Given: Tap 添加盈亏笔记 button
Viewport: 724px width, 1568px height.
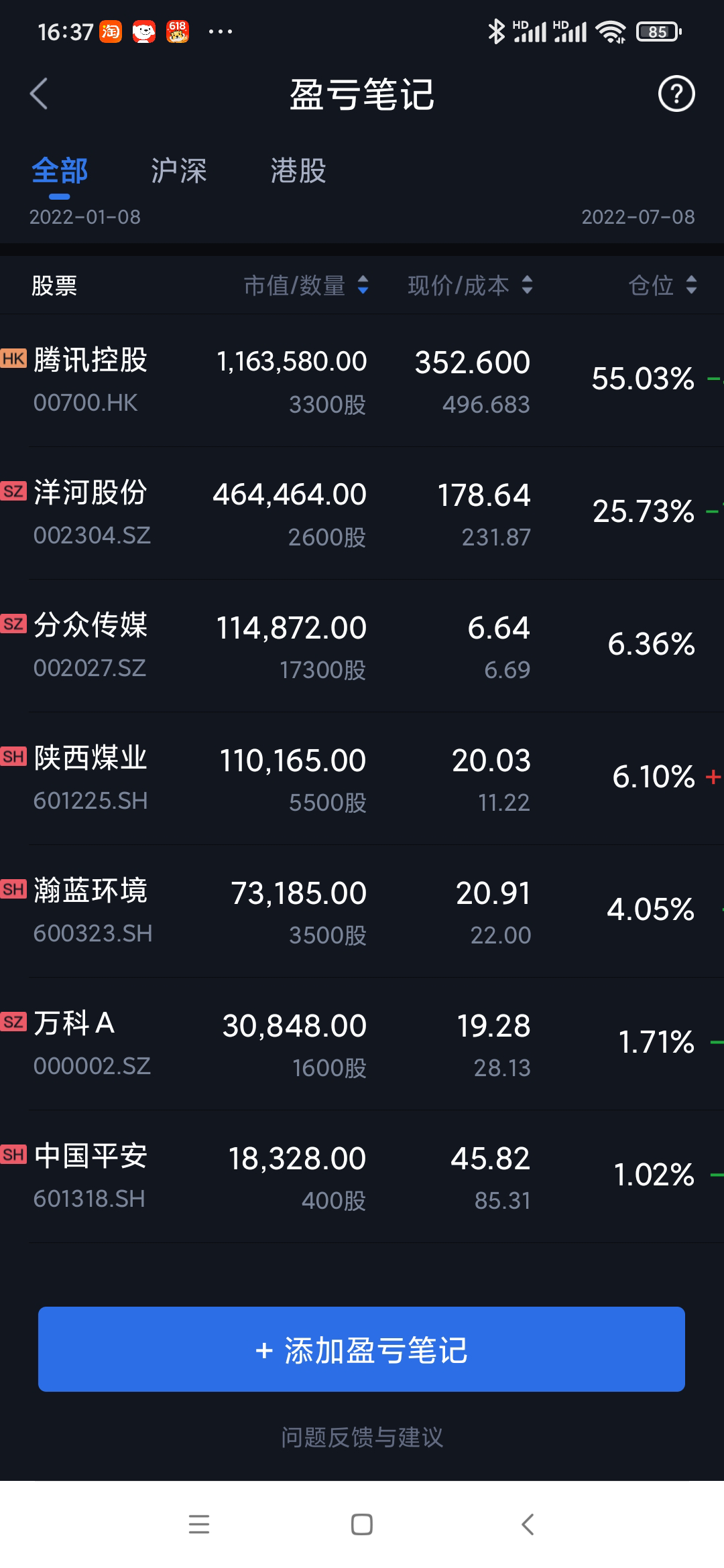Looking at the screenshot, I should 361,1350.
